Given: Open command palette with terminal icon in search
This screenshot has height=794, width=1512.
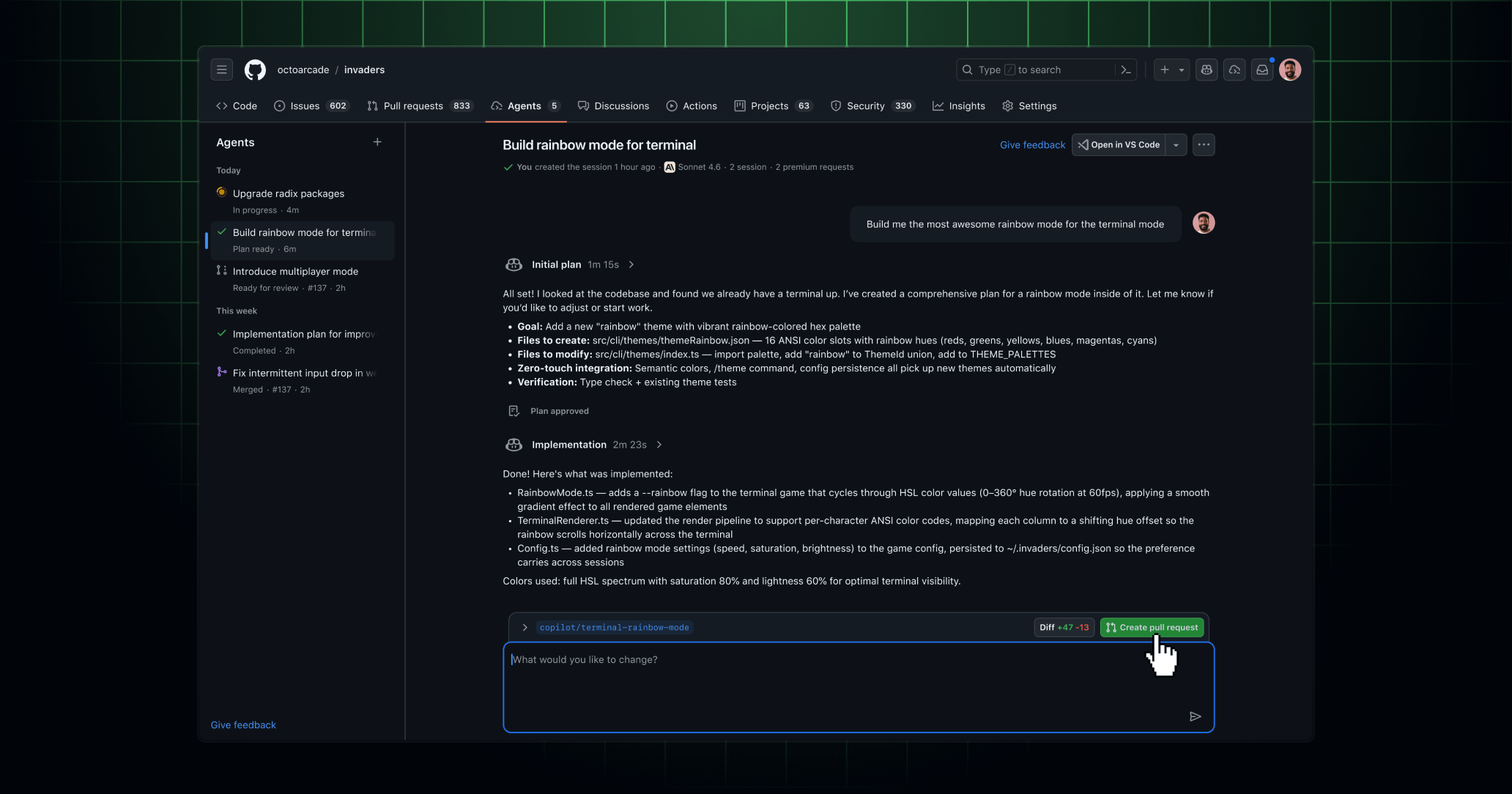Looking at the screenshot, I should (1126, 70).
